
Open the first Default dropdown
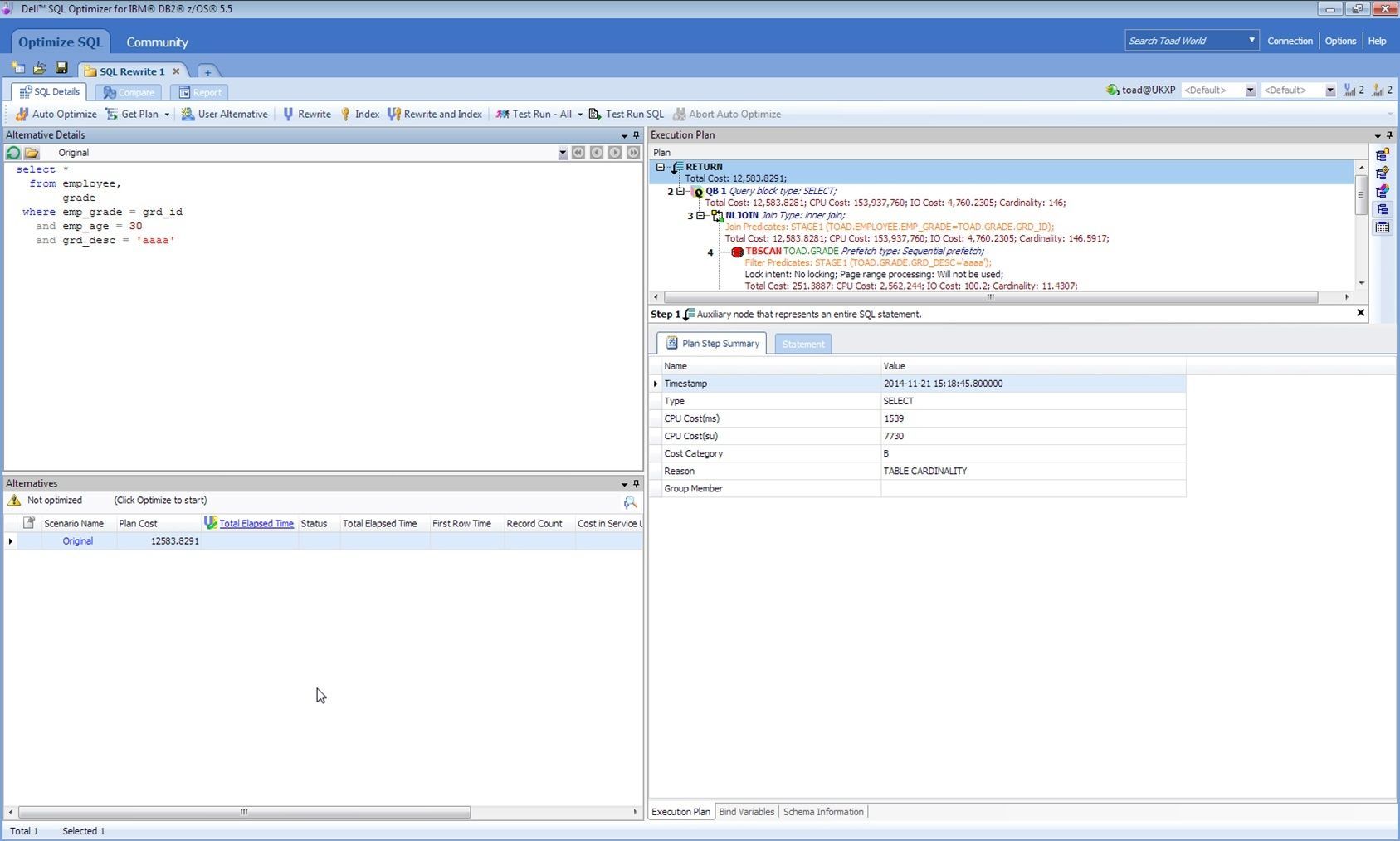1250,90
